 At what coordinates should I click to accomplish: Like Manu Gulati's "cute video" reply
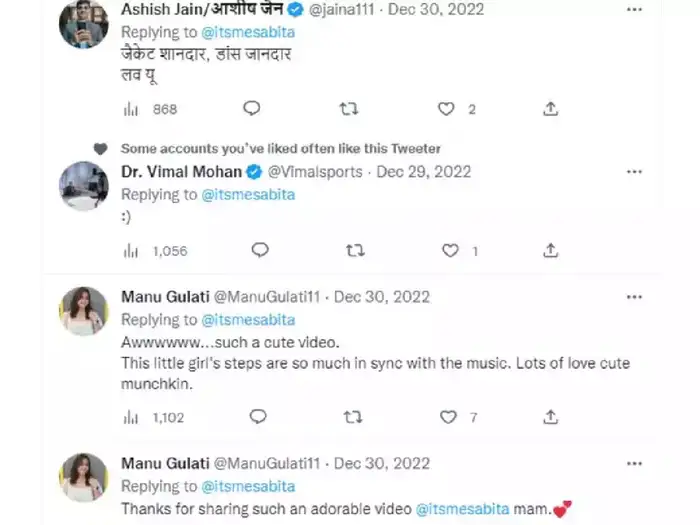click(x=448, y=416)
